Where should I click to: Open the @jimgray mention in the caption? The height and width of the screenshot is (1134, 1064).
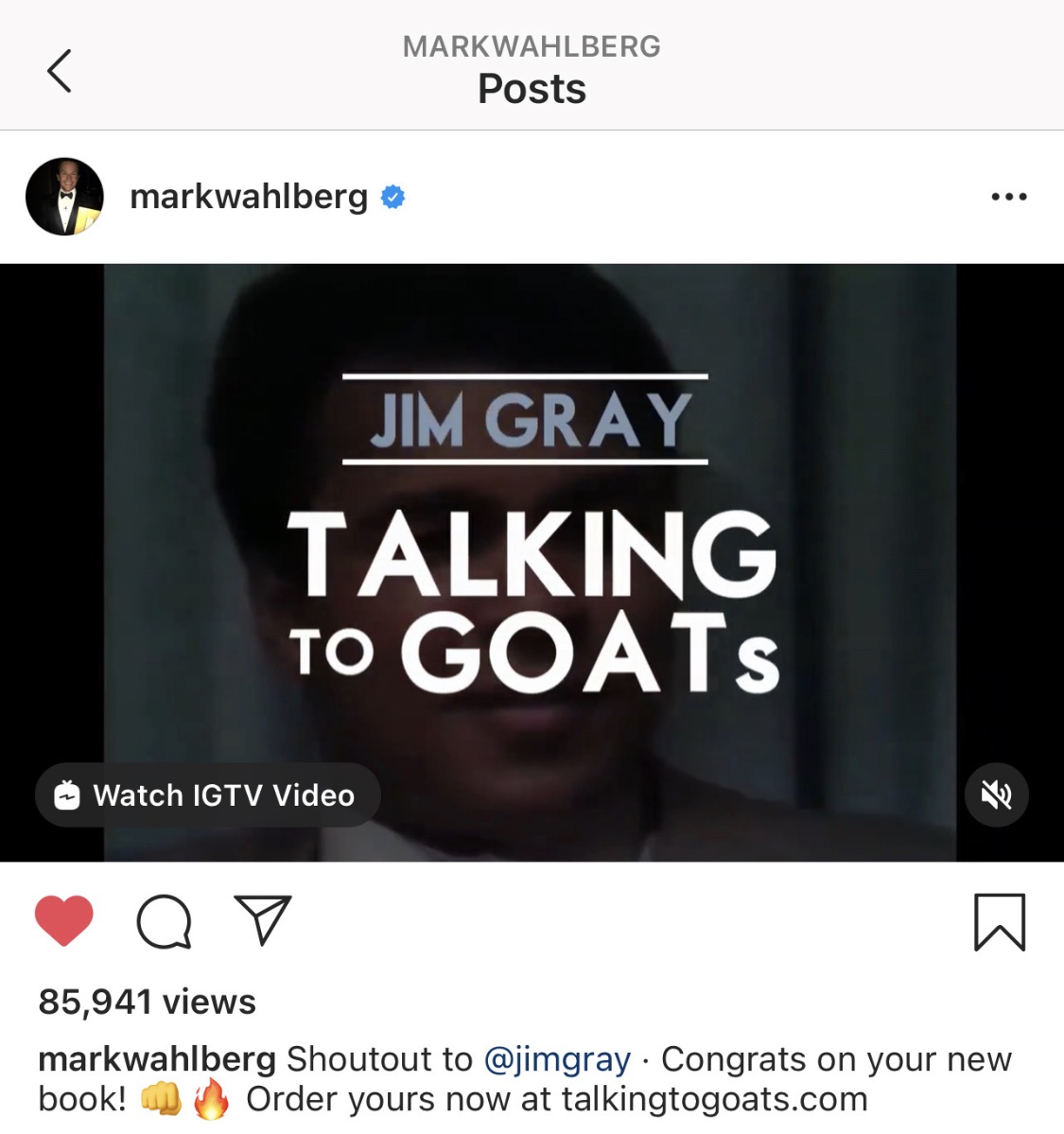coord(557,1059)
